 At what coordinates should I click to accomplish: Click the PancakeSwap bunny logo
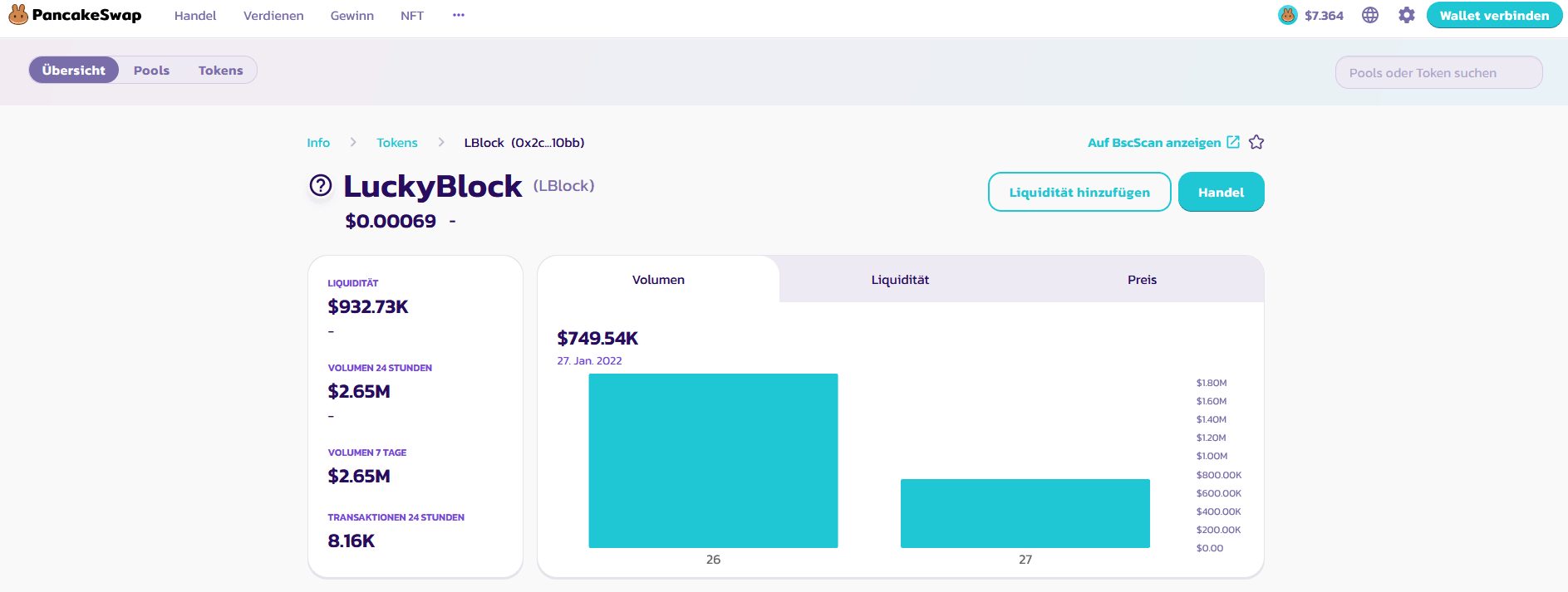click(18, 15)
